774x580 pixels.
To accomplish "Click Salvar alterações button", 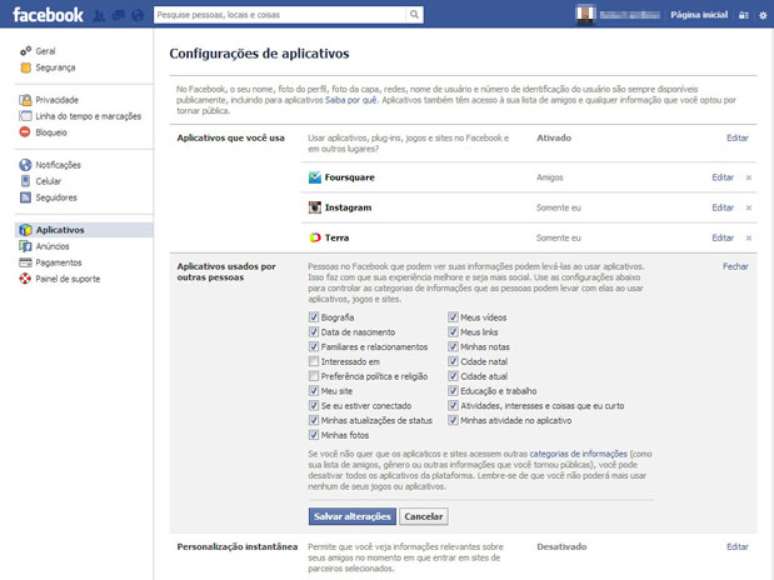I will click(352, 516).
